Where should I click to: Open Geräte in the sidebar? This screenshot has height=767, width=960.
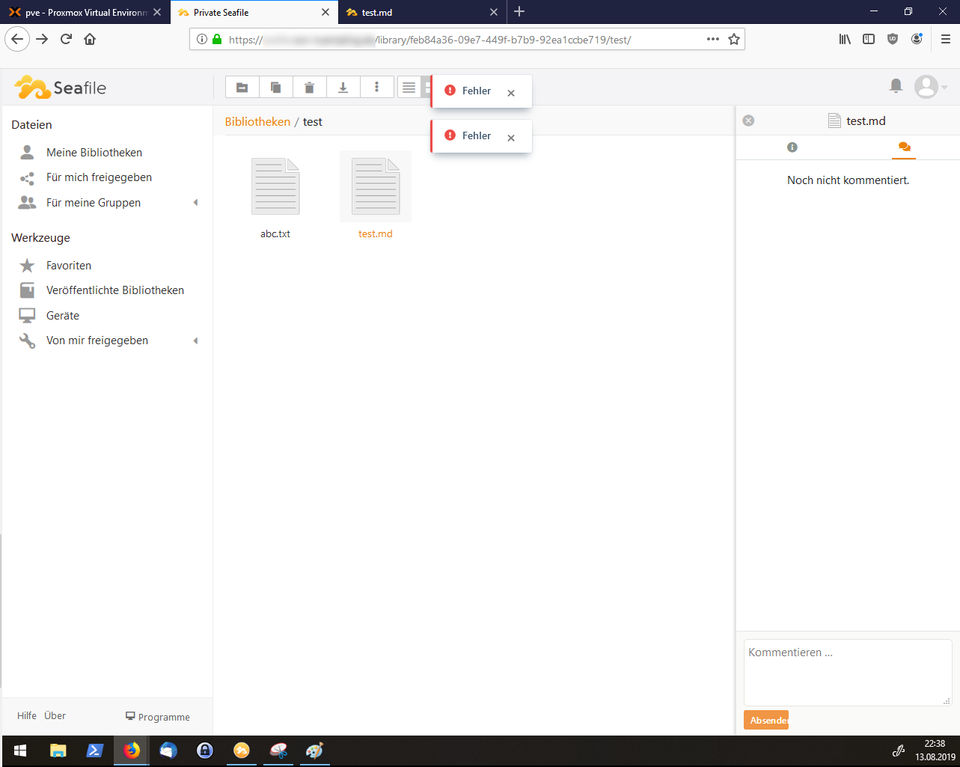point(62,316)
